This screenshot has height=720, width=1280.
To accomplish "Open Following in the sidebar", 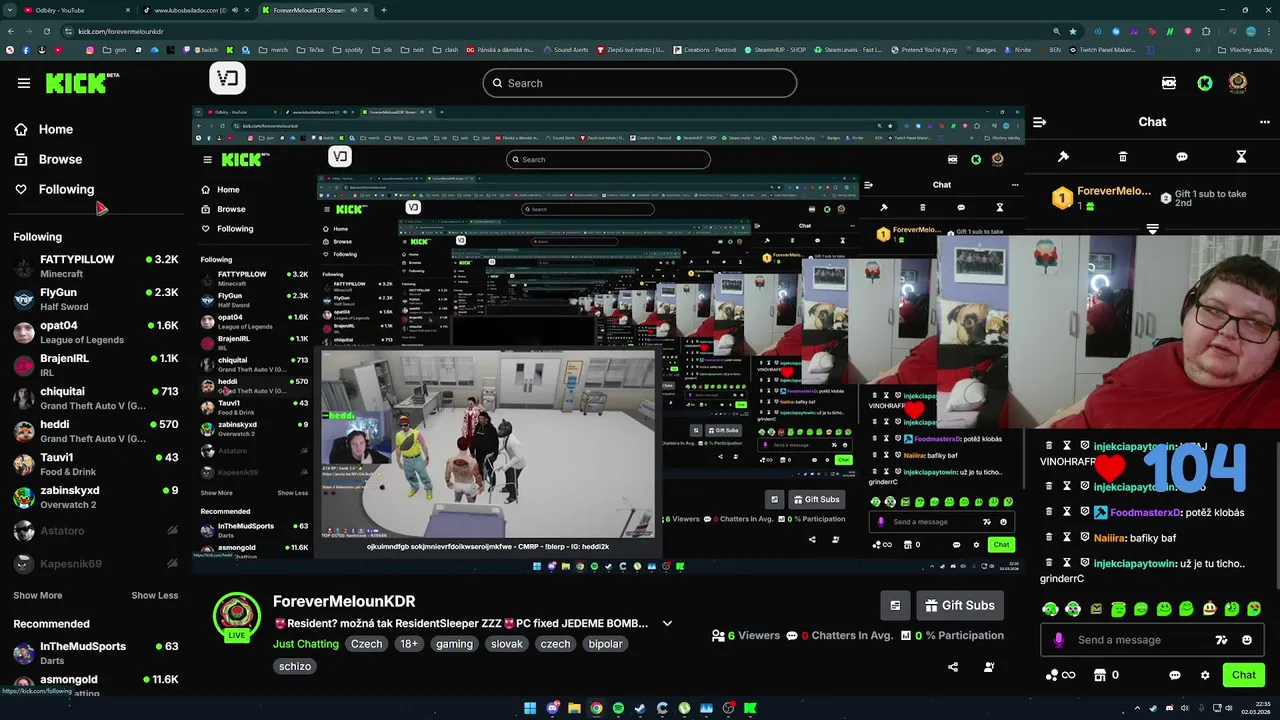I will point(66,189).
